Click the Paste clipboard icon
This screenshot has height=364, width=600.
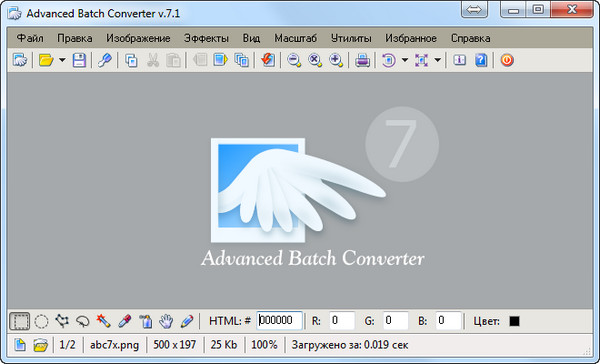(x=173, y=60)
